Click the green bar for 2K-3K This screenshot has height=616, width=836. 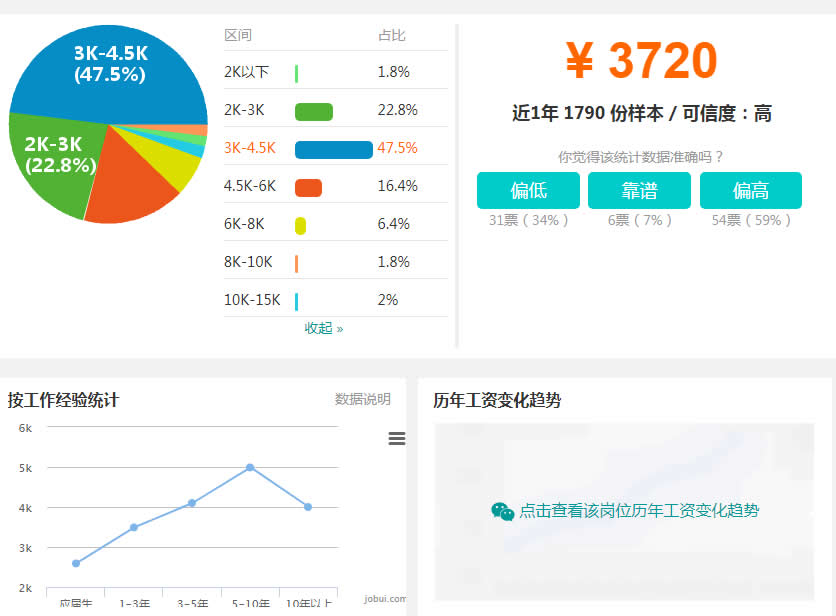click(x=313, y=112)
